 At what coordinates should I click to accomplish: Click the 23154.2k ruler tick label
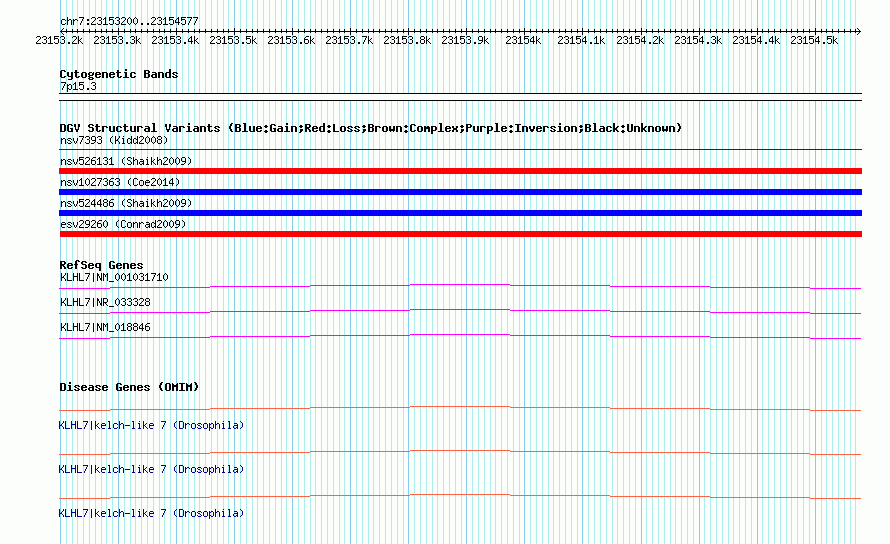640,40
